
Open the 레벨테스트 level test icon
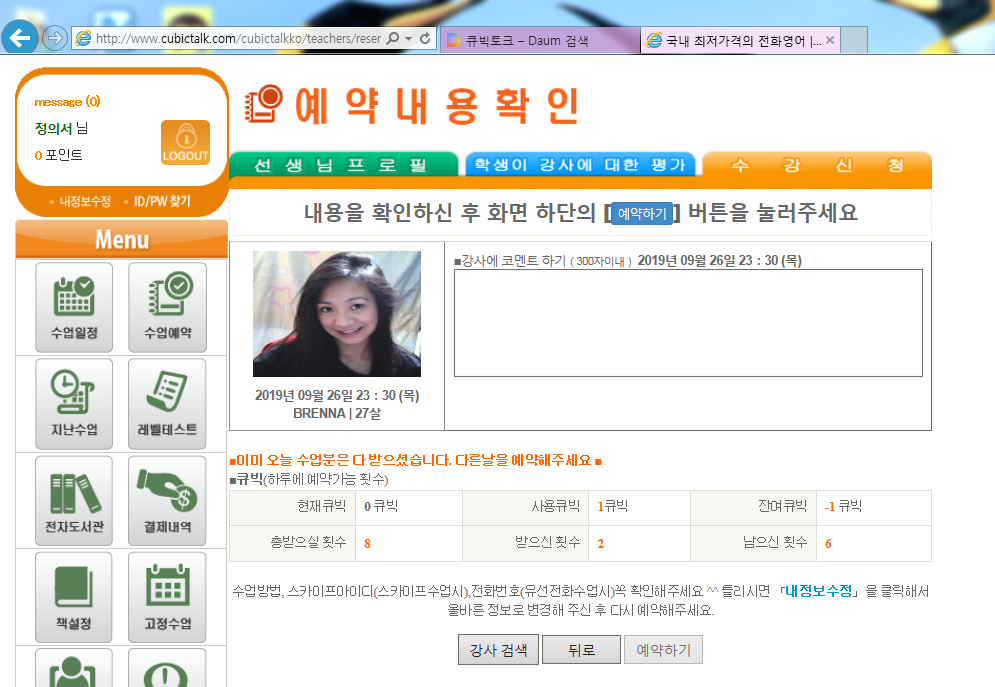[x=167, y=403]
